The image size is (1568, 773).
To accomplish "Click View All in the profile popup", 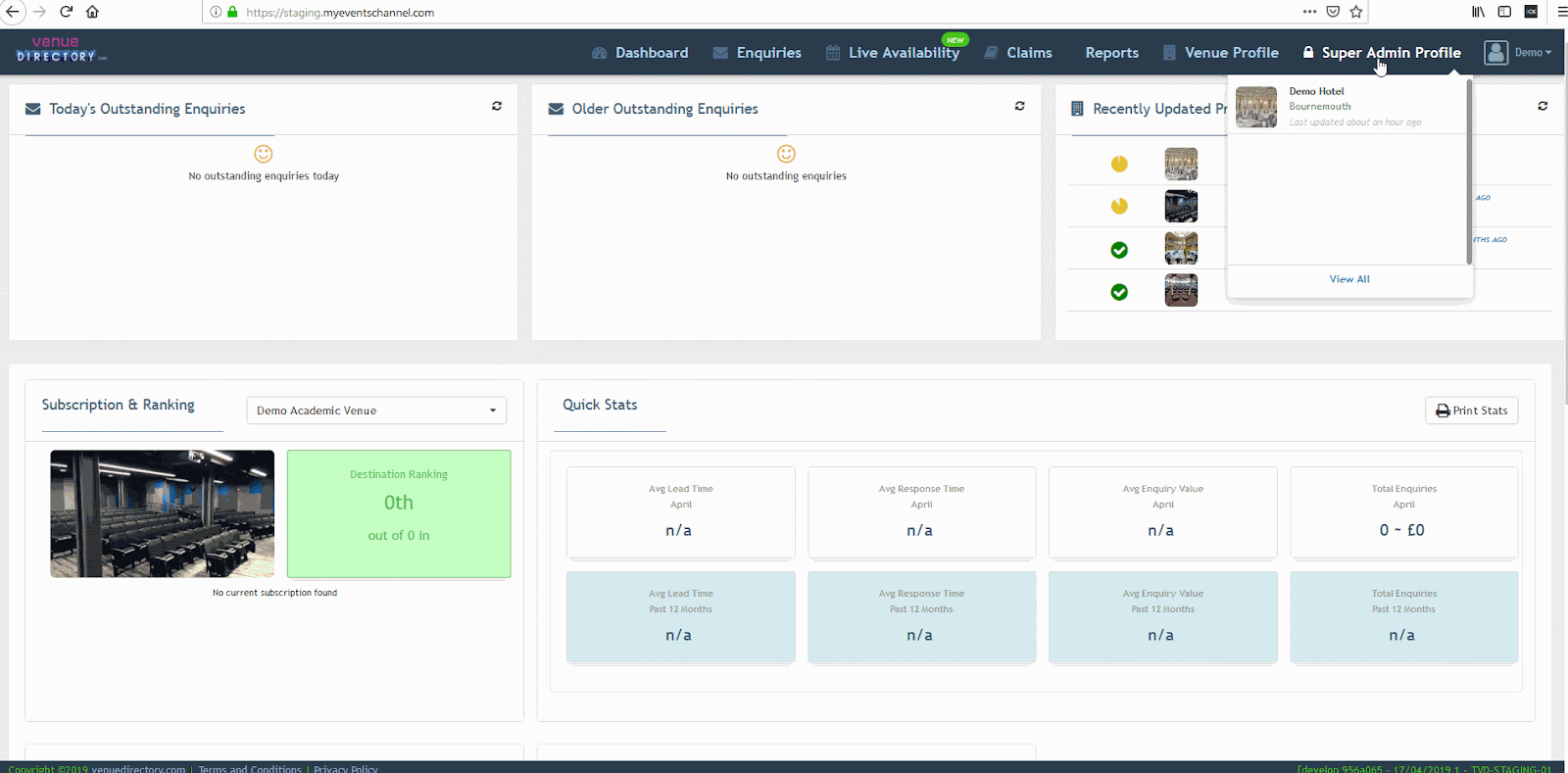I will click(1349, 279).
